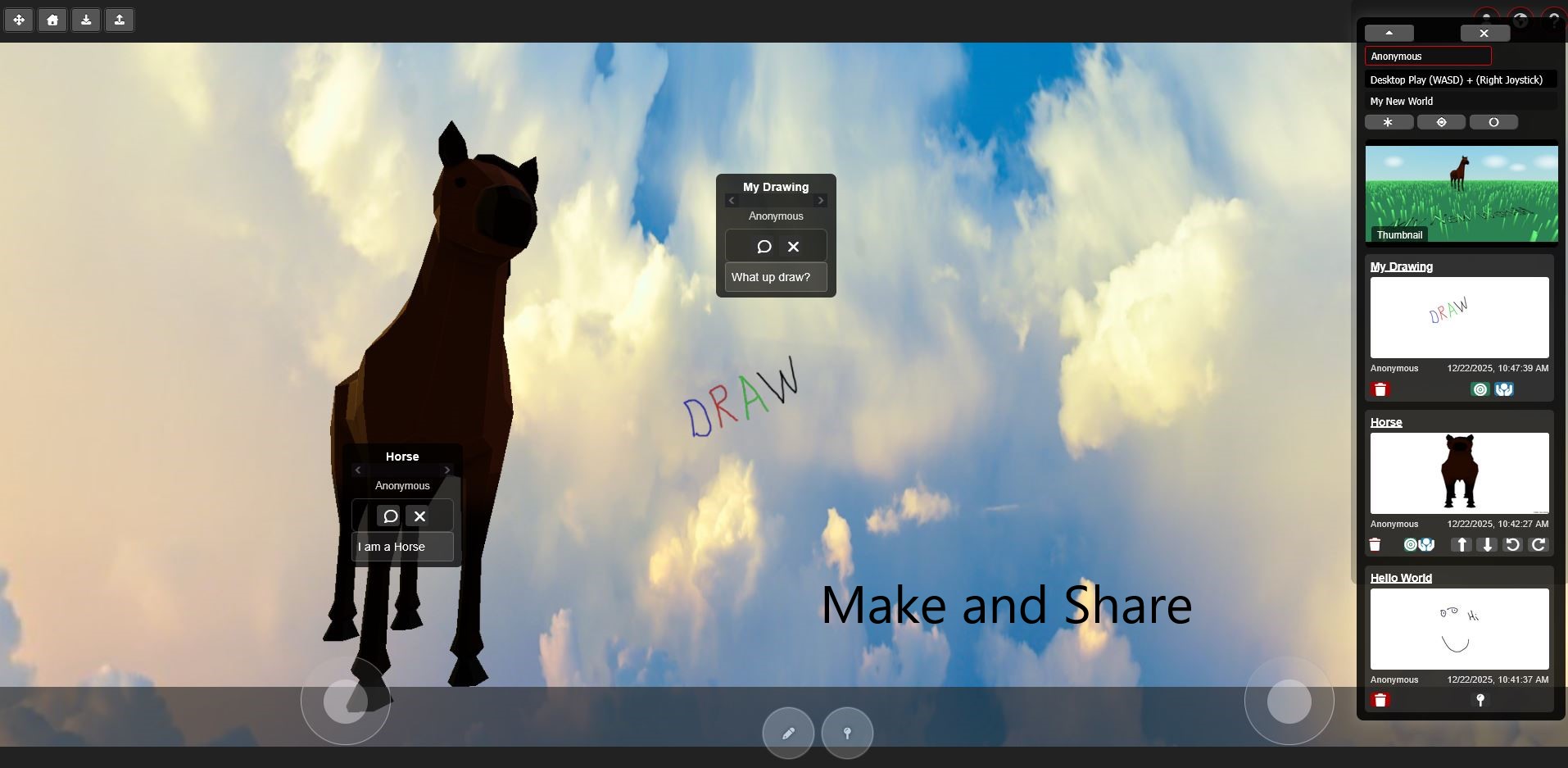This screenshot has height=768, width=1568.
Task: Delete the My Drawing item with trash icon
Action: [1380, 389]
